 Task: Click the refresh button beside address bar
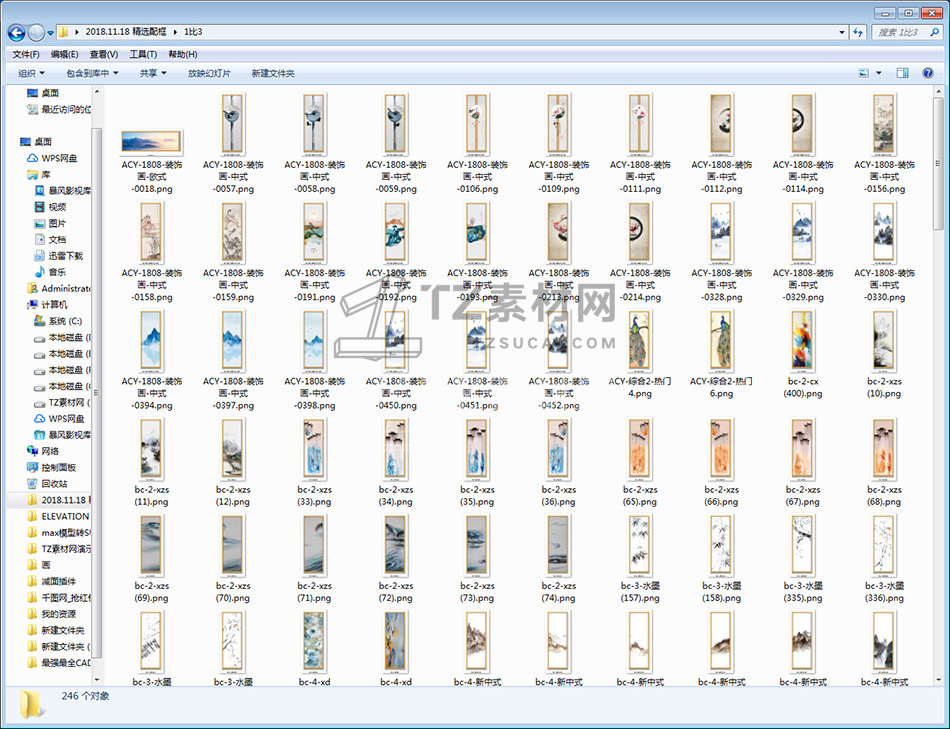[x=858, y=32]
